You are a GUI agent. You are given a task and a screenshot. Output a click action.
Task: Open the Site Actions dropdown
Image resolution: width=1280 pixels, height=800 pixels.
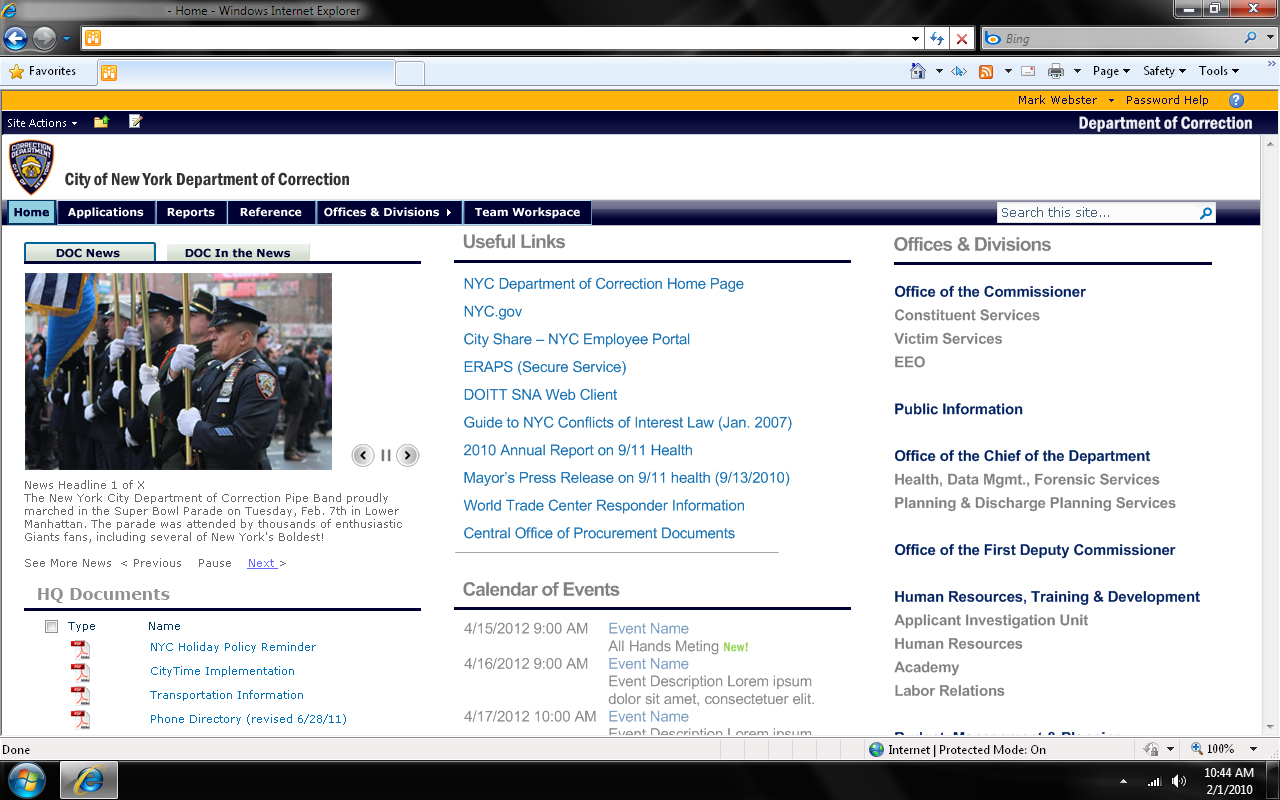[42, 123]
